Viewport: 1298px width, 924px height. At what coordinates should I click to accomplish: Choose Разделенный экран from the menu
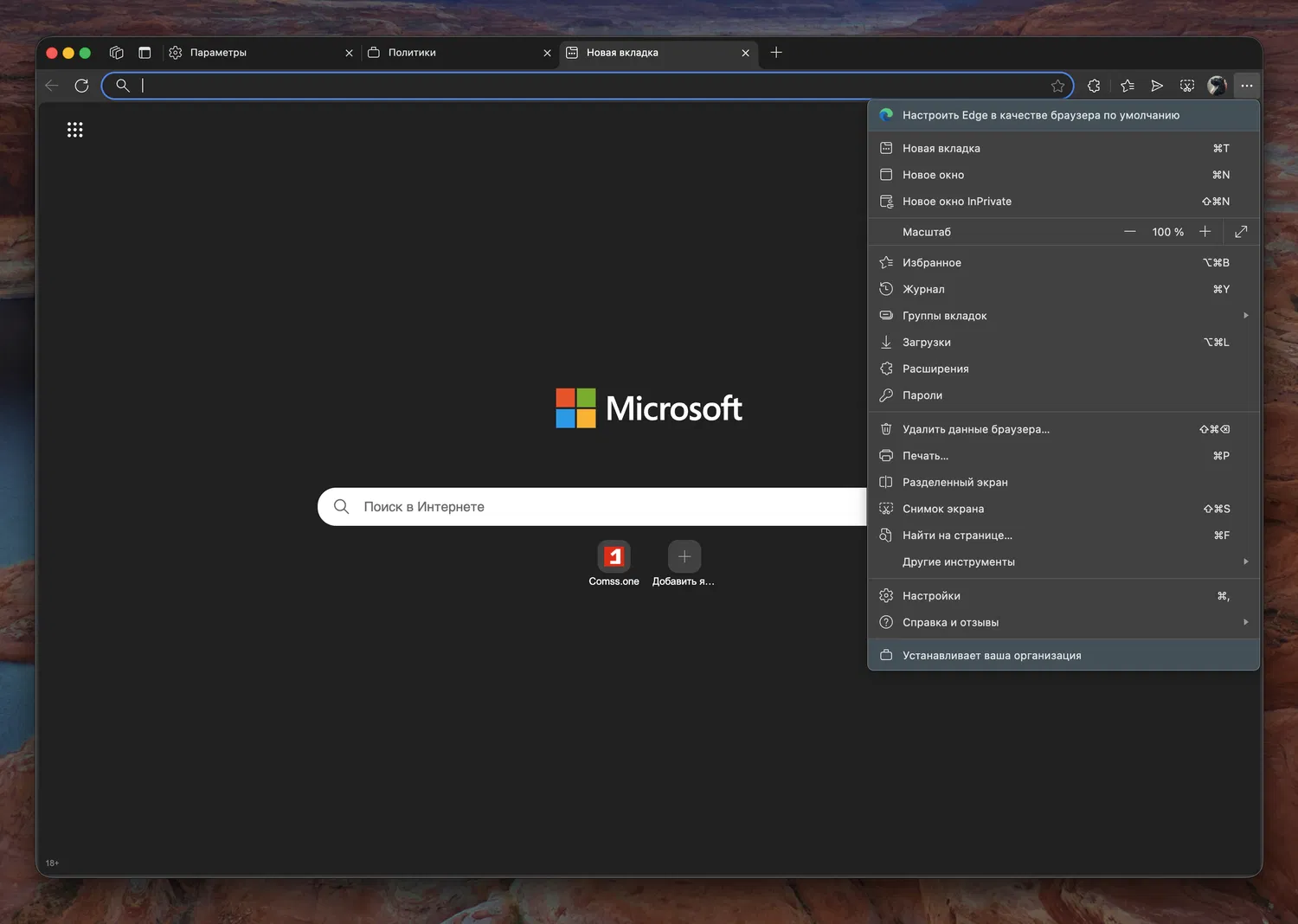pos(1063,482)
